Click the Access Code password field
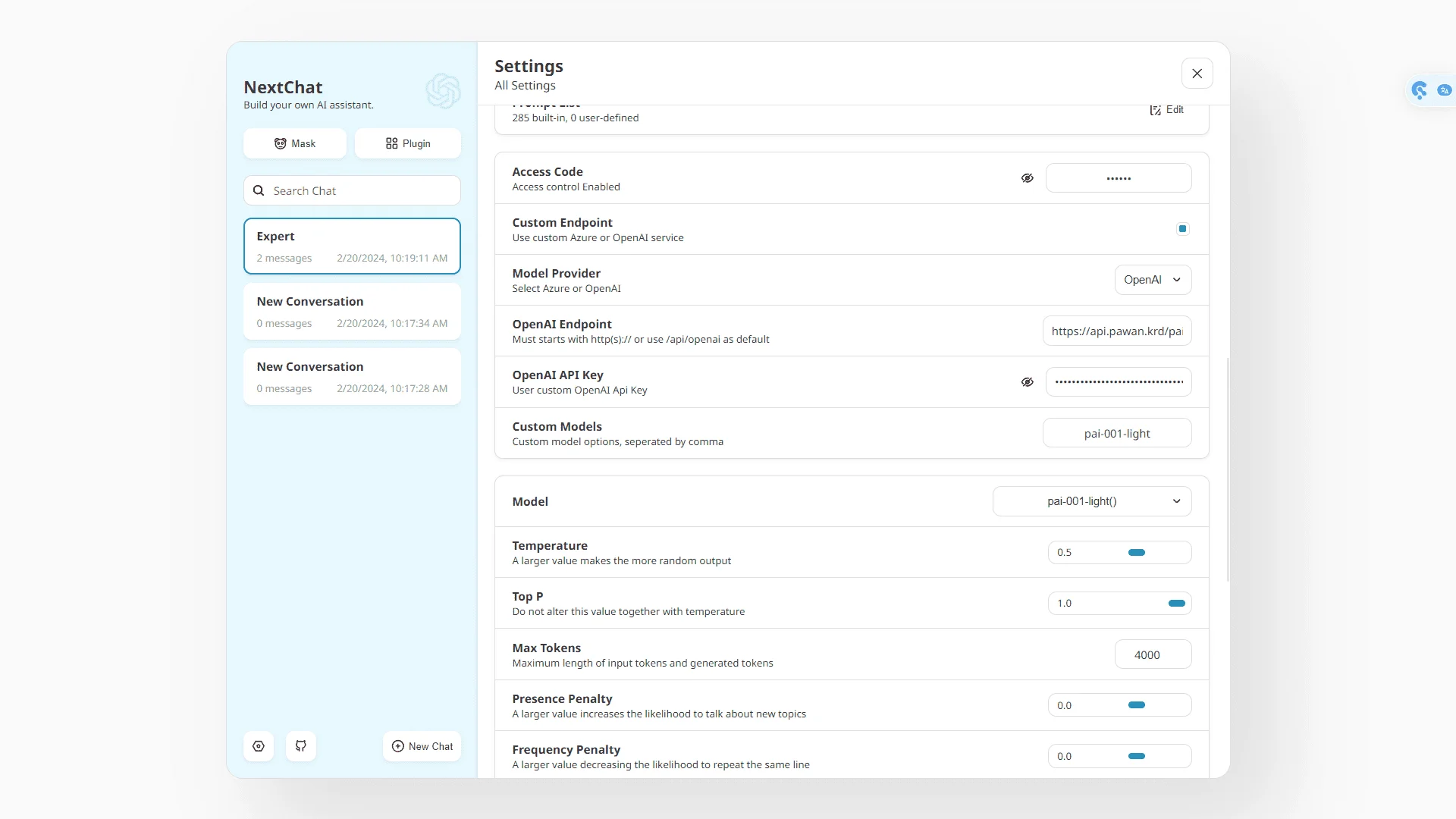 pyautogui.click(x=1119, y=178)
